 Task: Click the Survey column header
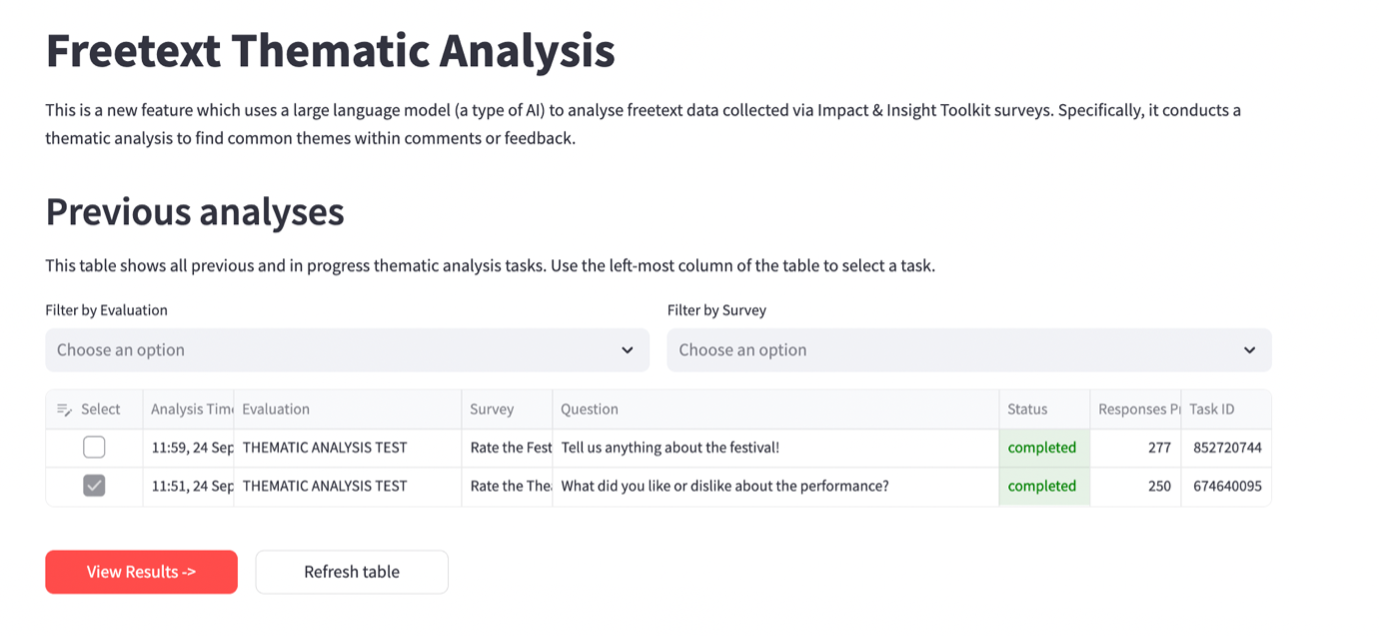click(492, 409)
